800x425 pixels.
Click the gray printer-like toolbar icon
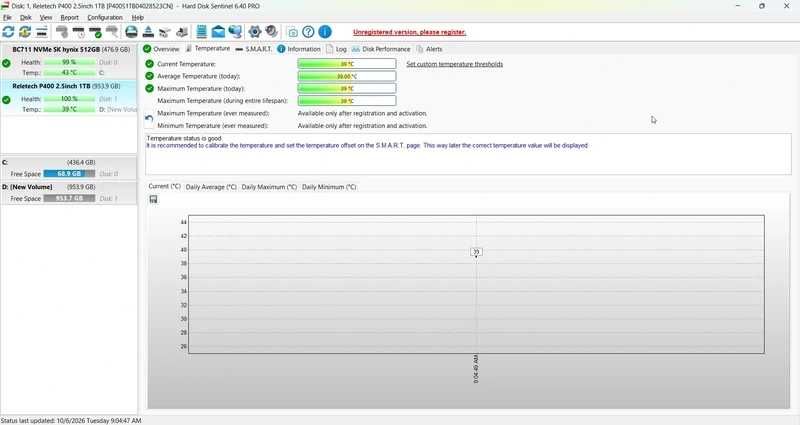pyautogui.click(x=182, y=32)
